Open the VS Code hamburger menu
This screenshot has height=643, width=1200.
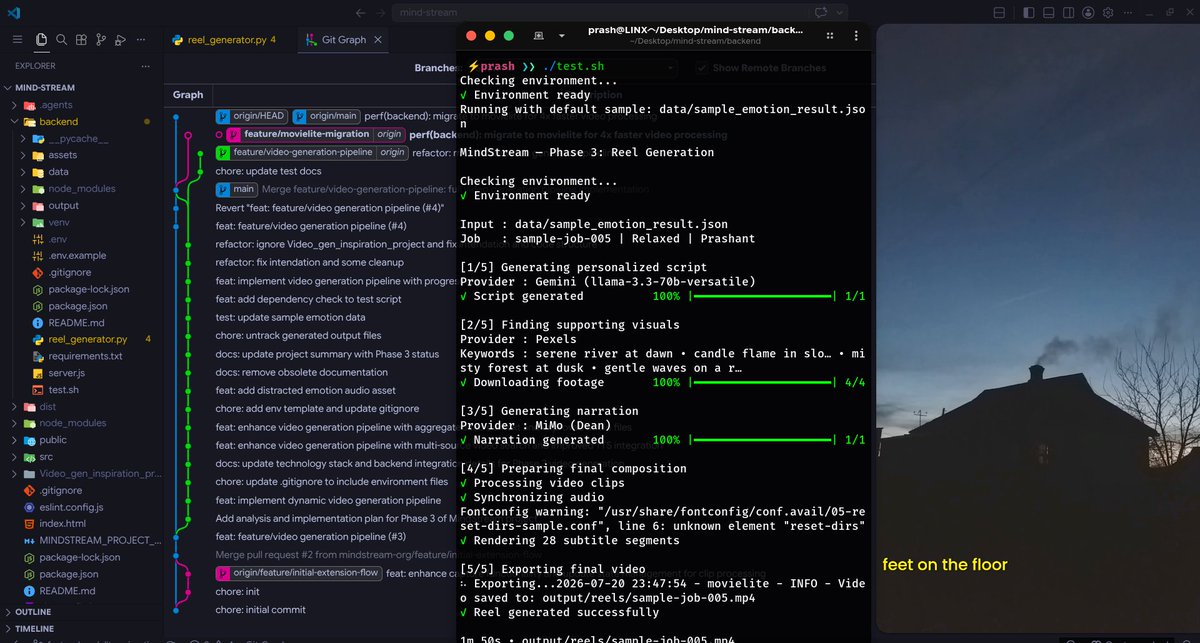pyautogui.click(x=17, y=40)
